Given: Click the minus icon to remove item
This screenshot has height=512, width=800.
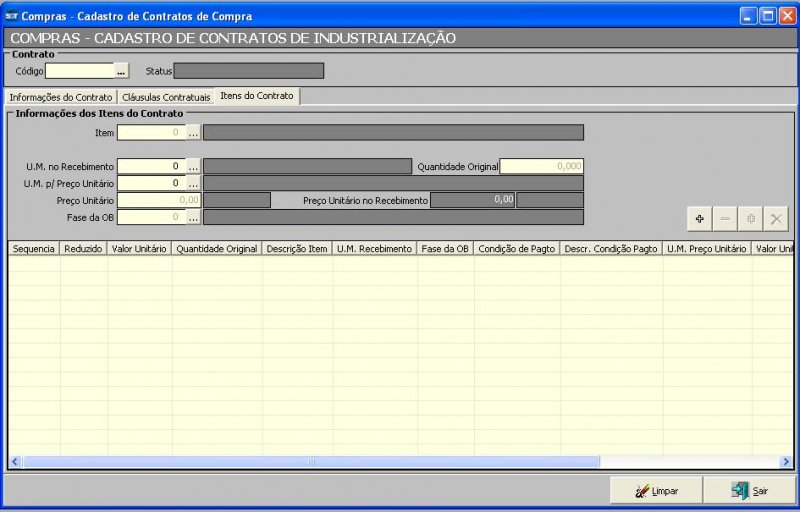Looking at the screenshot, I should (726, 218).
